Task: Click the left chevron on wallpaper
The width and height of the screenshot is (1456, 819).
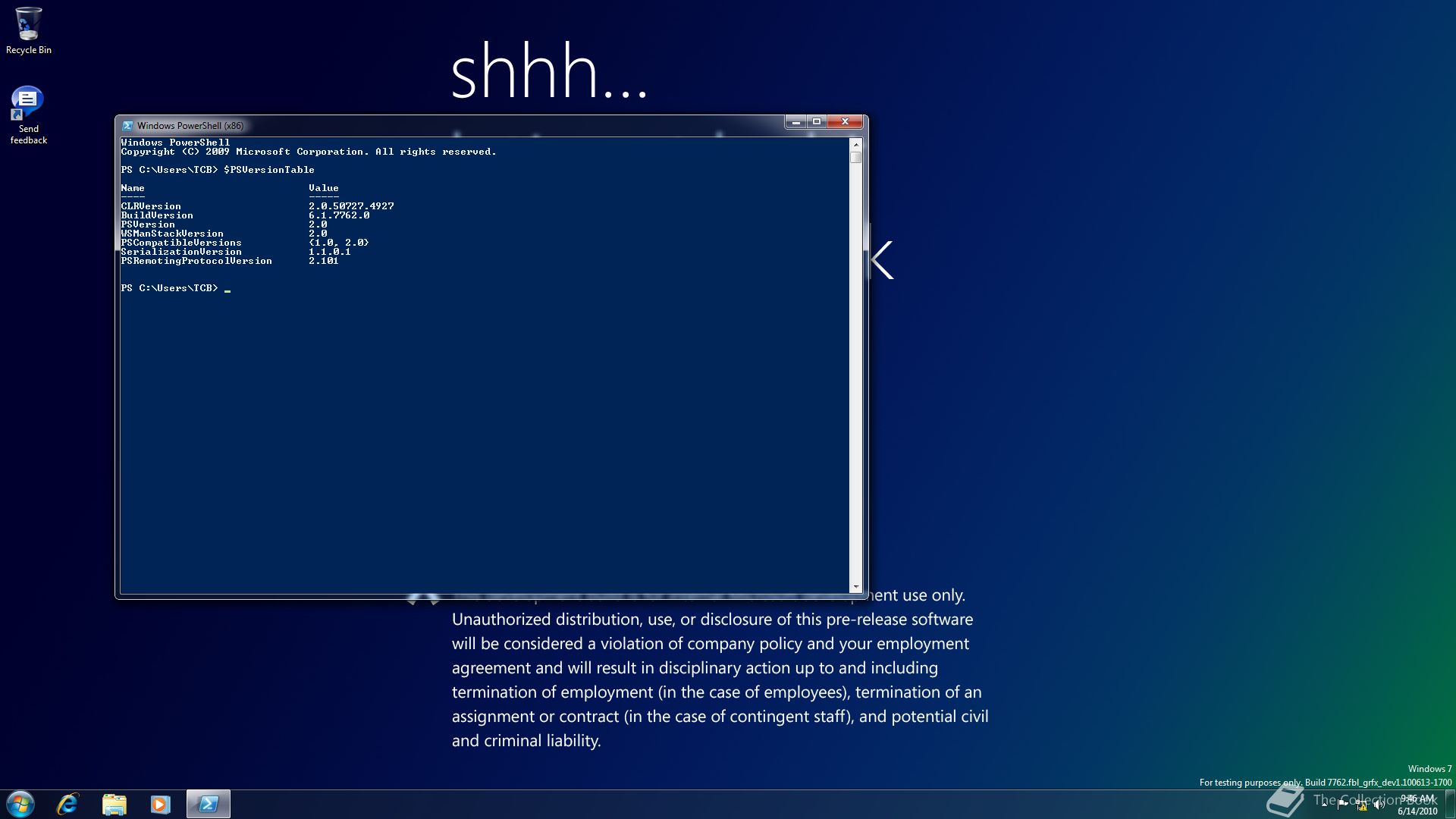Action: tap(882, 260)
